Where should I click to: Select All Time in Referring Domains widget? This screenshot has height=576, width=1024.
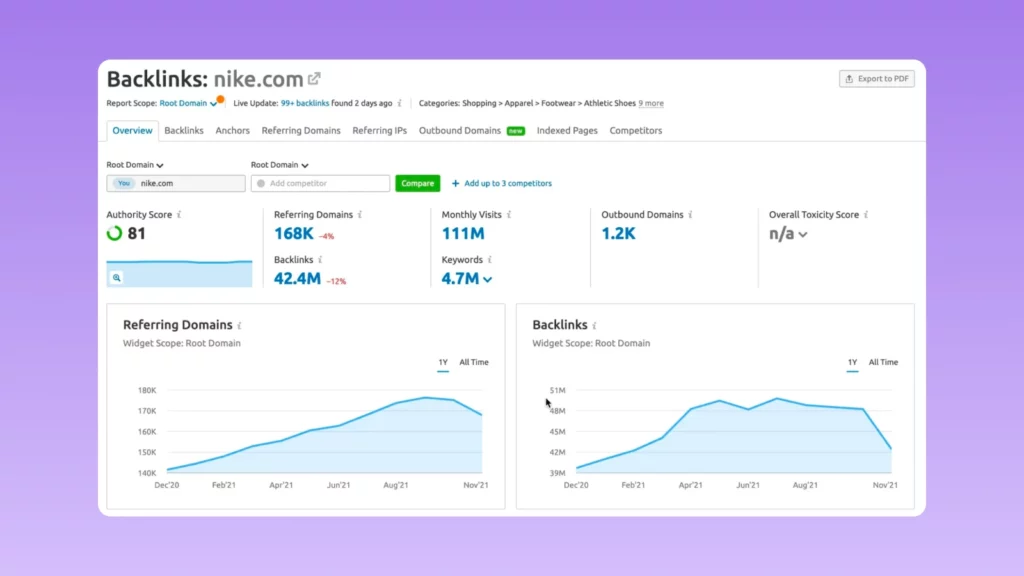[x=473, y=362]
